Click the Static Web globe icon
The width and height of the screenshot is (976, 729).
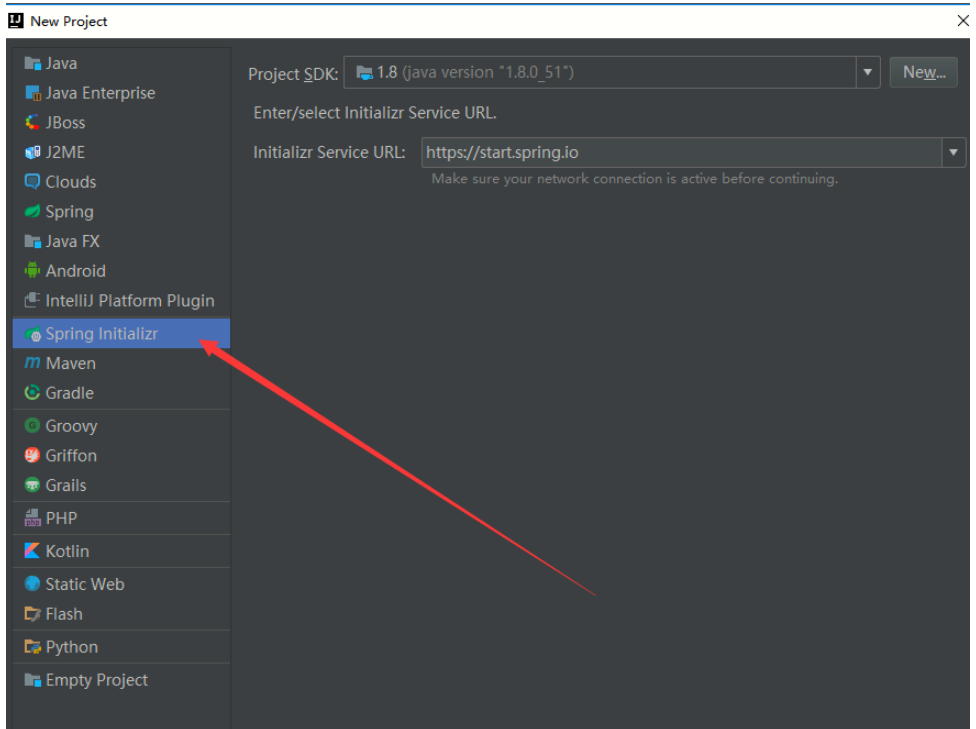[32, 584]
